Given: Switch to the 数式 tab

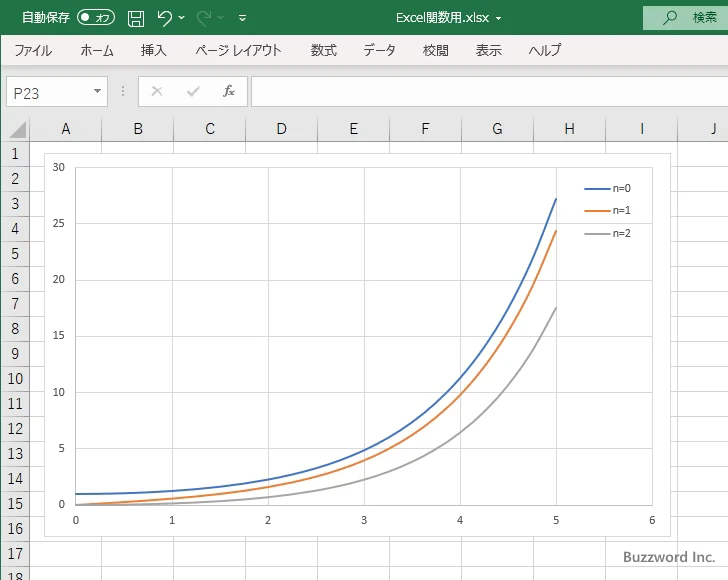Looking at the screenshot, I should pos(324,50).
